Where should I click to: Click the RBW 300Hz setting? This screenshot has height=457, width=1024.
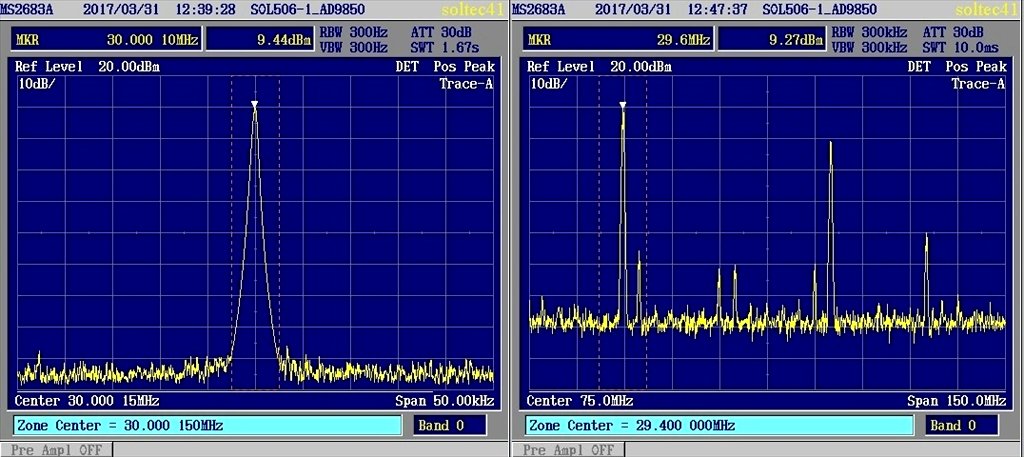(x=353, y=31)
